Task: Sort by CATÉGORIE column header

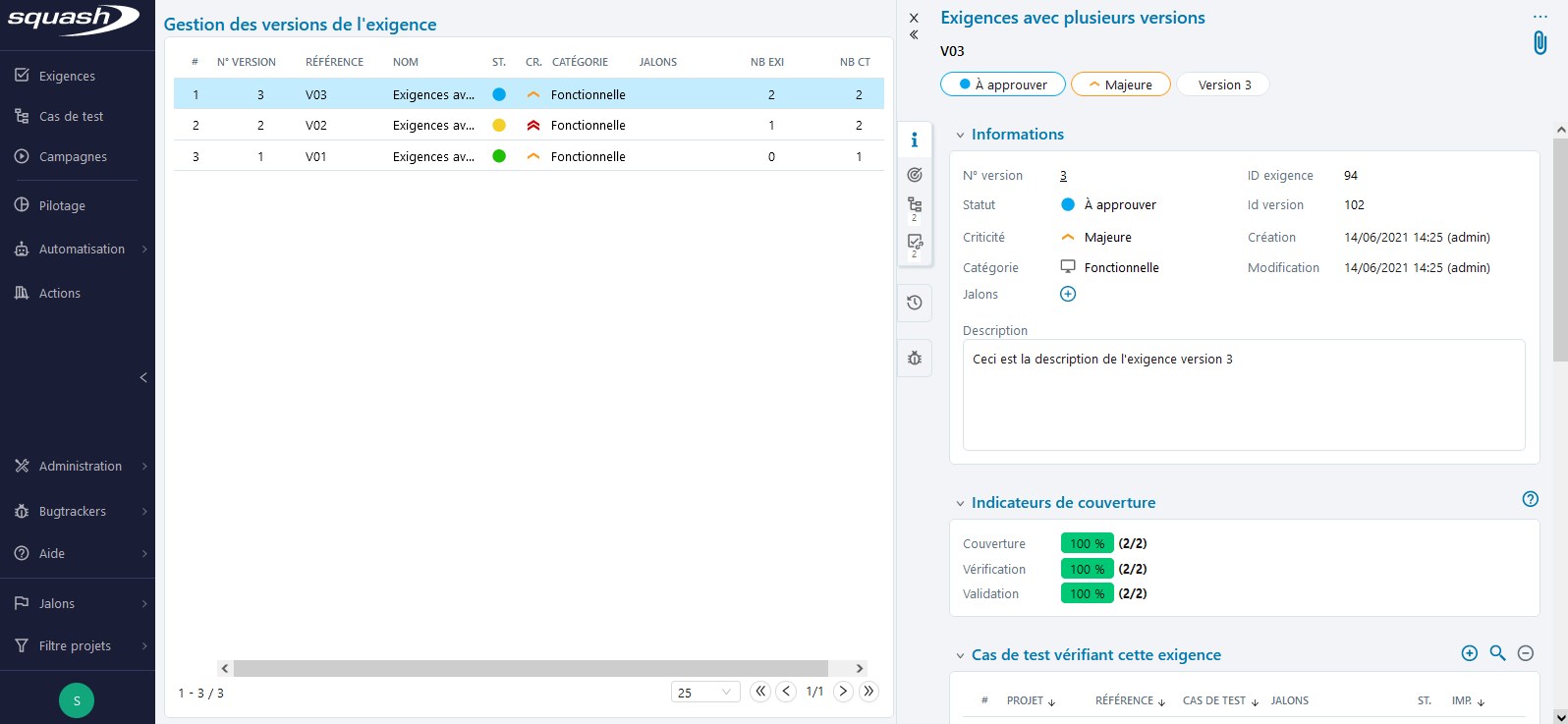Action: click(580, 62)
